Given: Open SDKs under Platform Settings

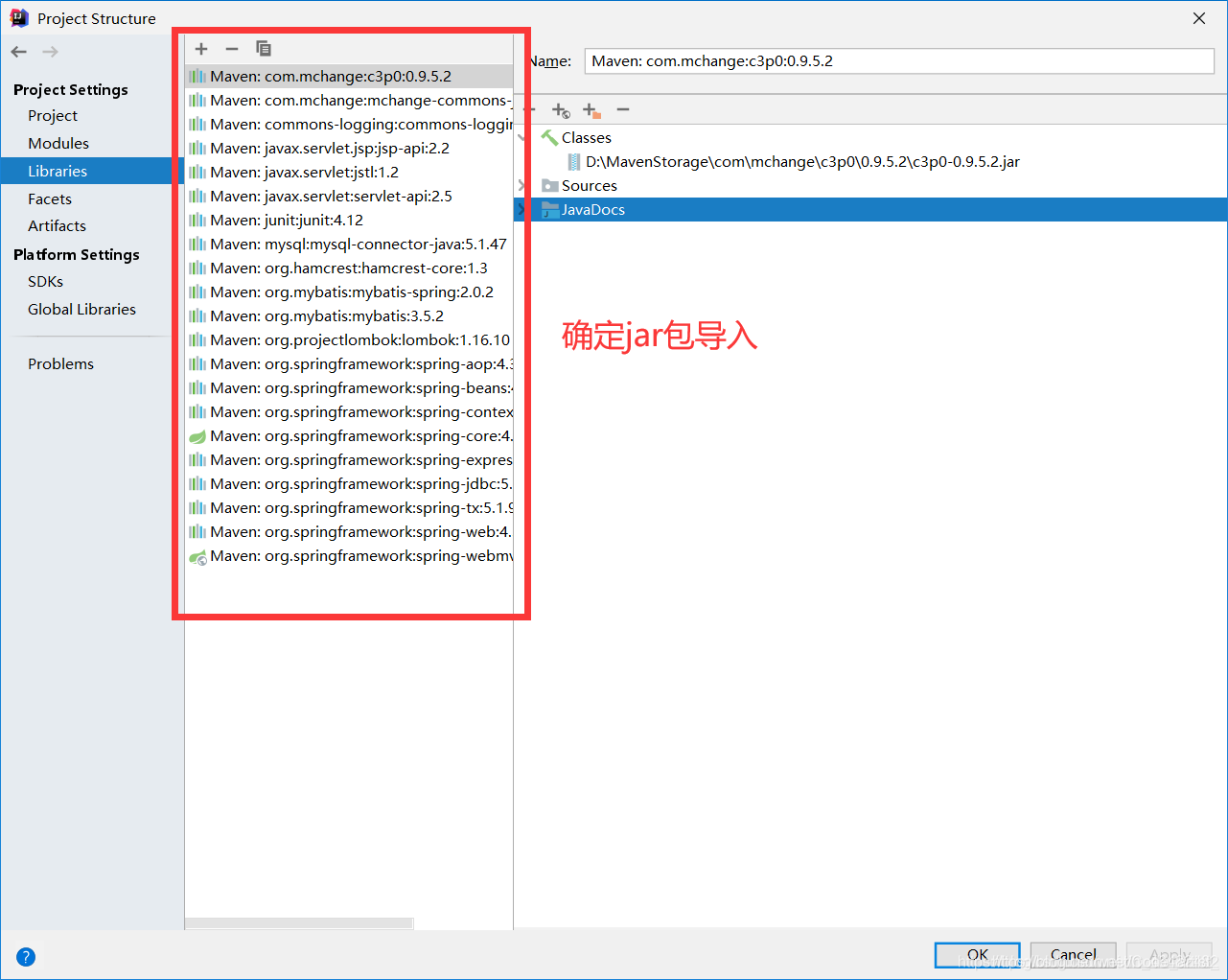Looking at the screenshot, I should [45, 281].
